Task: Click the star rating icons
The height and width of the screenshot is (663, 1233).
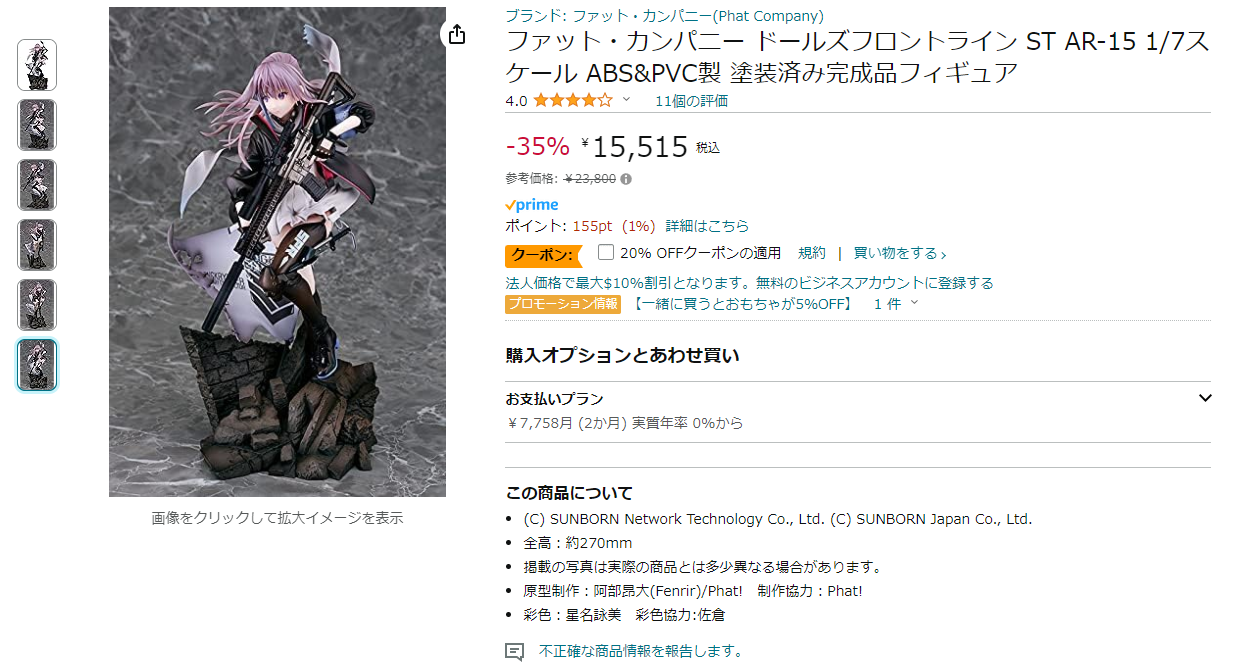Action: (573, 100)
